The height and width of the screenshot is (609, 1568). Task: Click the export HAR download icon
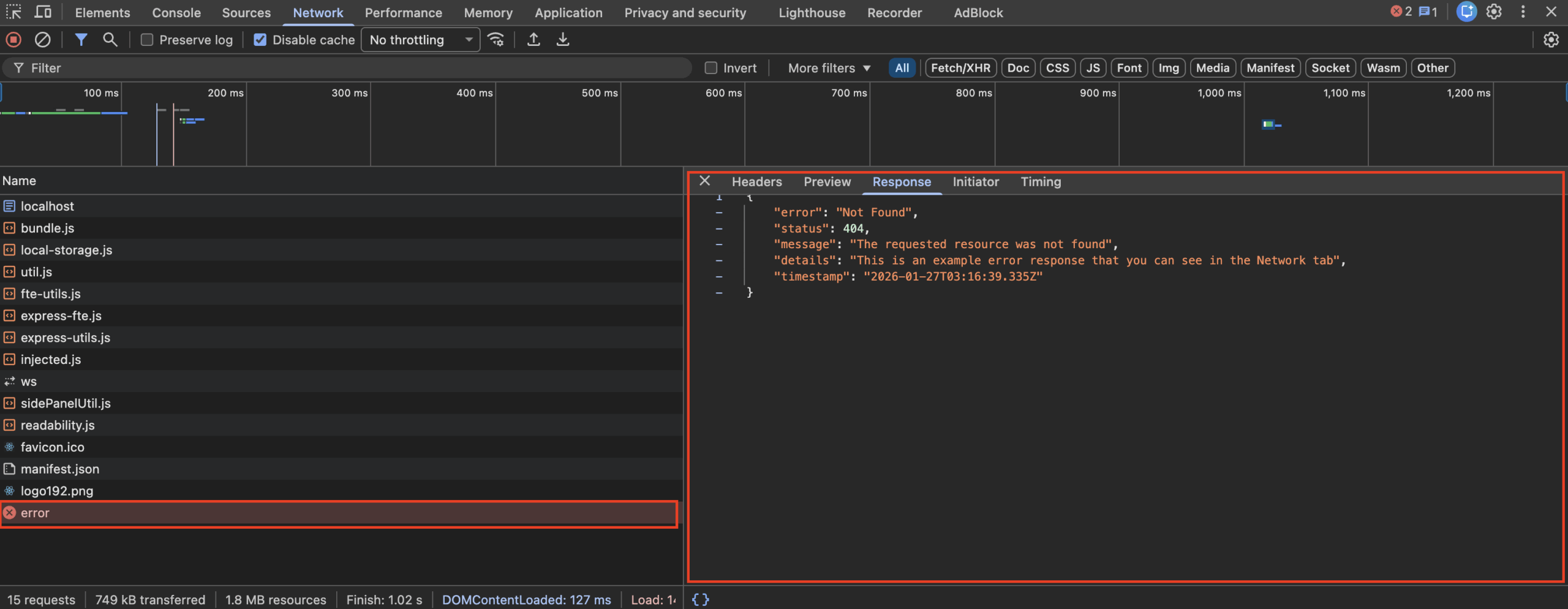[562, 40]
